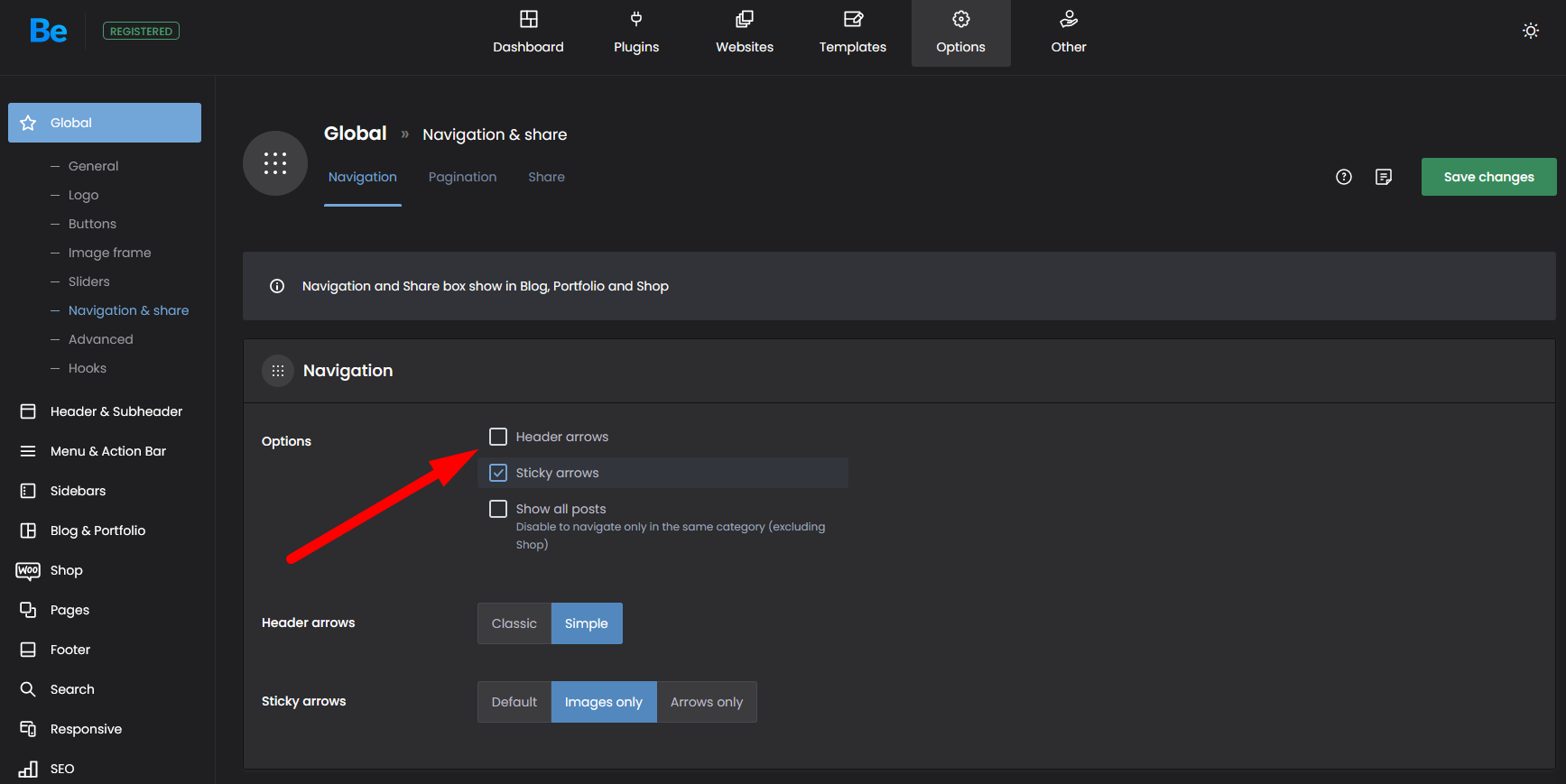Switch to the Pagination tab
This screenshot has width=1566, height=784.
pos(463,177)
